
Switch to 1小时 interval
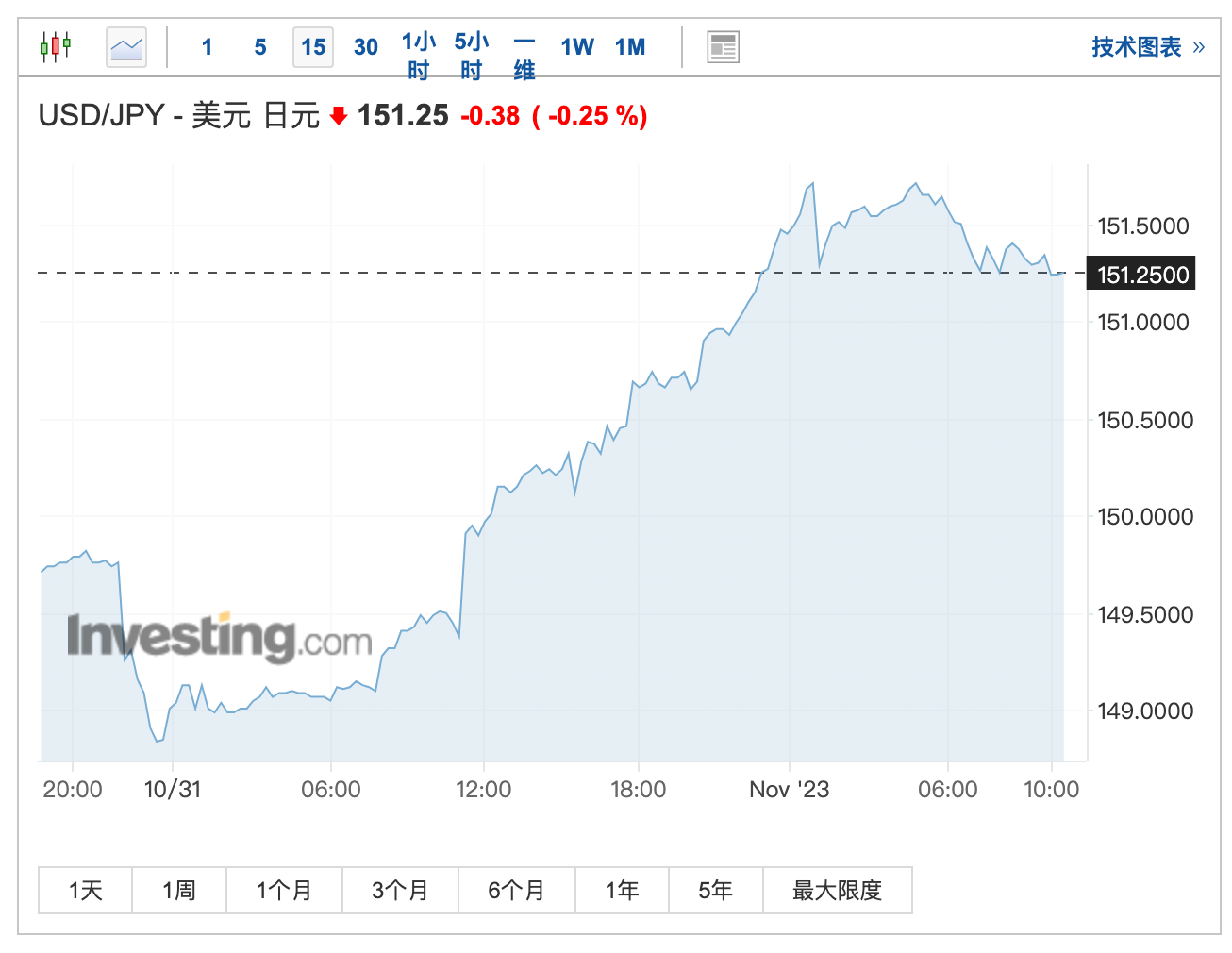click(419, 56)
